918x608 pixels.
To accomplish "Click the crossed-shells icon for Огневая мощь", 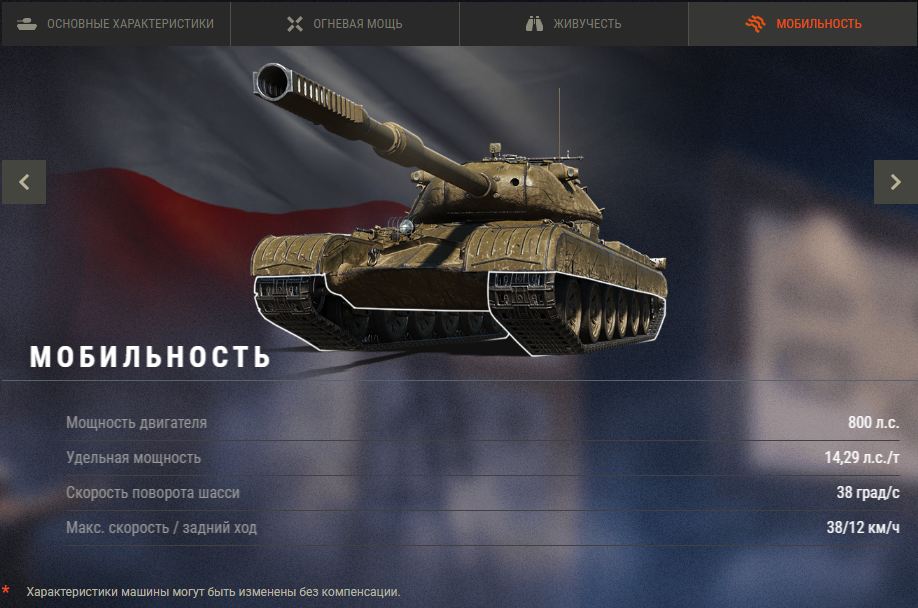I will click(295, 24).
